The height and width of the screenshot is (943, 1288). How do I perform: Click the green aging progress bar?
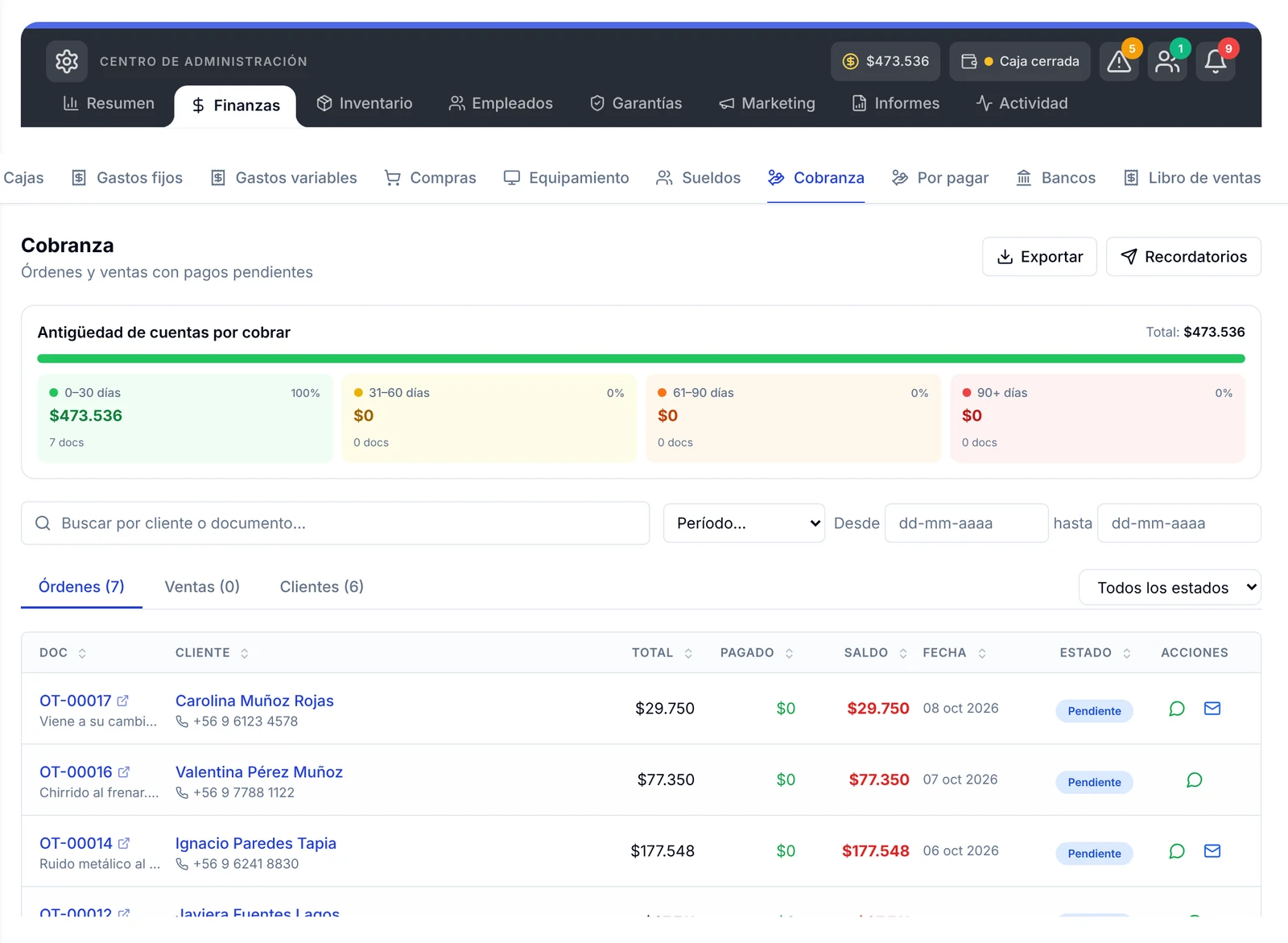tap(641, 358)
